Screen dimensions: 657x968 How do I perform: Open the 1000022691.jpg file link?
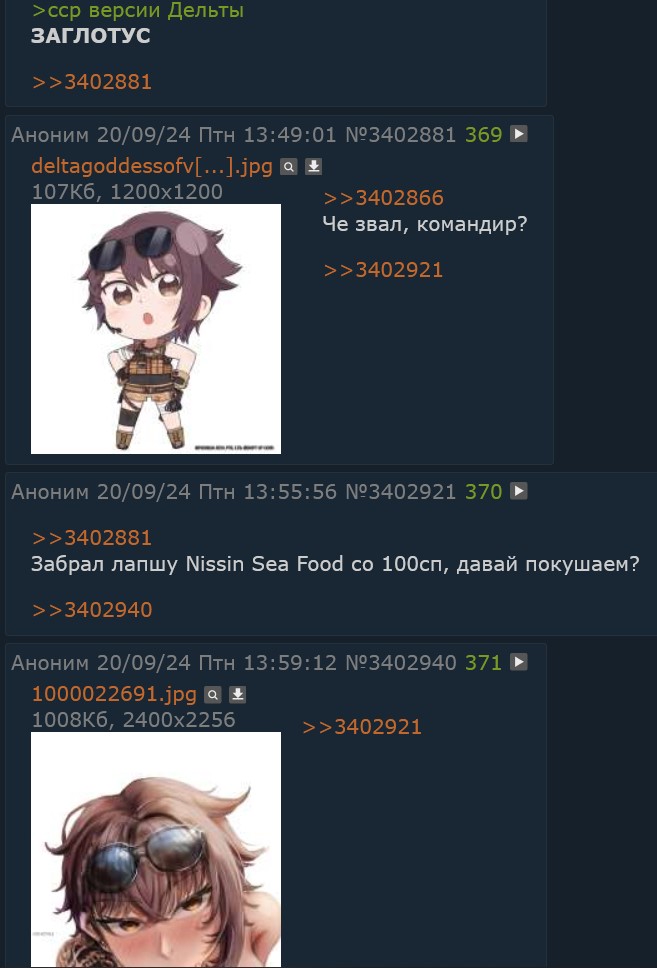pos(114,695)
